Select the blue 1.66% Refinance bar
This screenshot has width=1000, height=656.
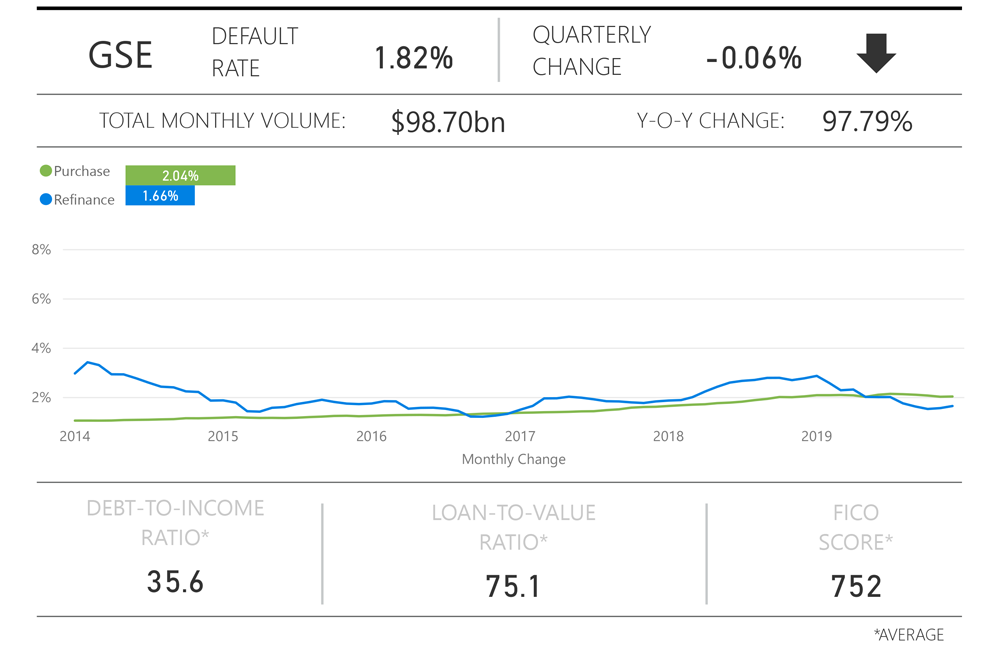coord(160,196)
